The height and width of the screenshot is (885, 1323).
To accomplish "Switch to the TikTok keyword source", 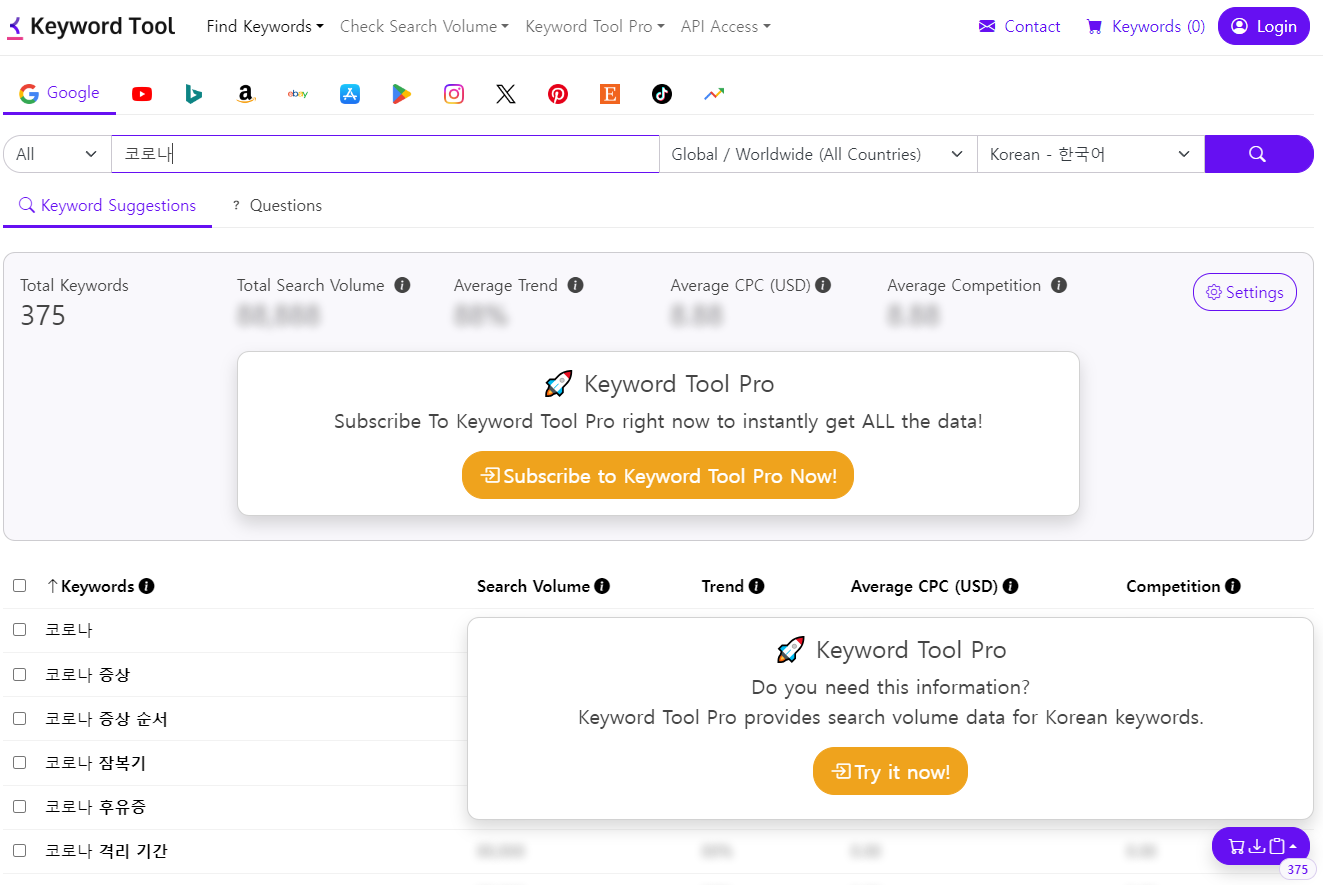I will [662, 94].
